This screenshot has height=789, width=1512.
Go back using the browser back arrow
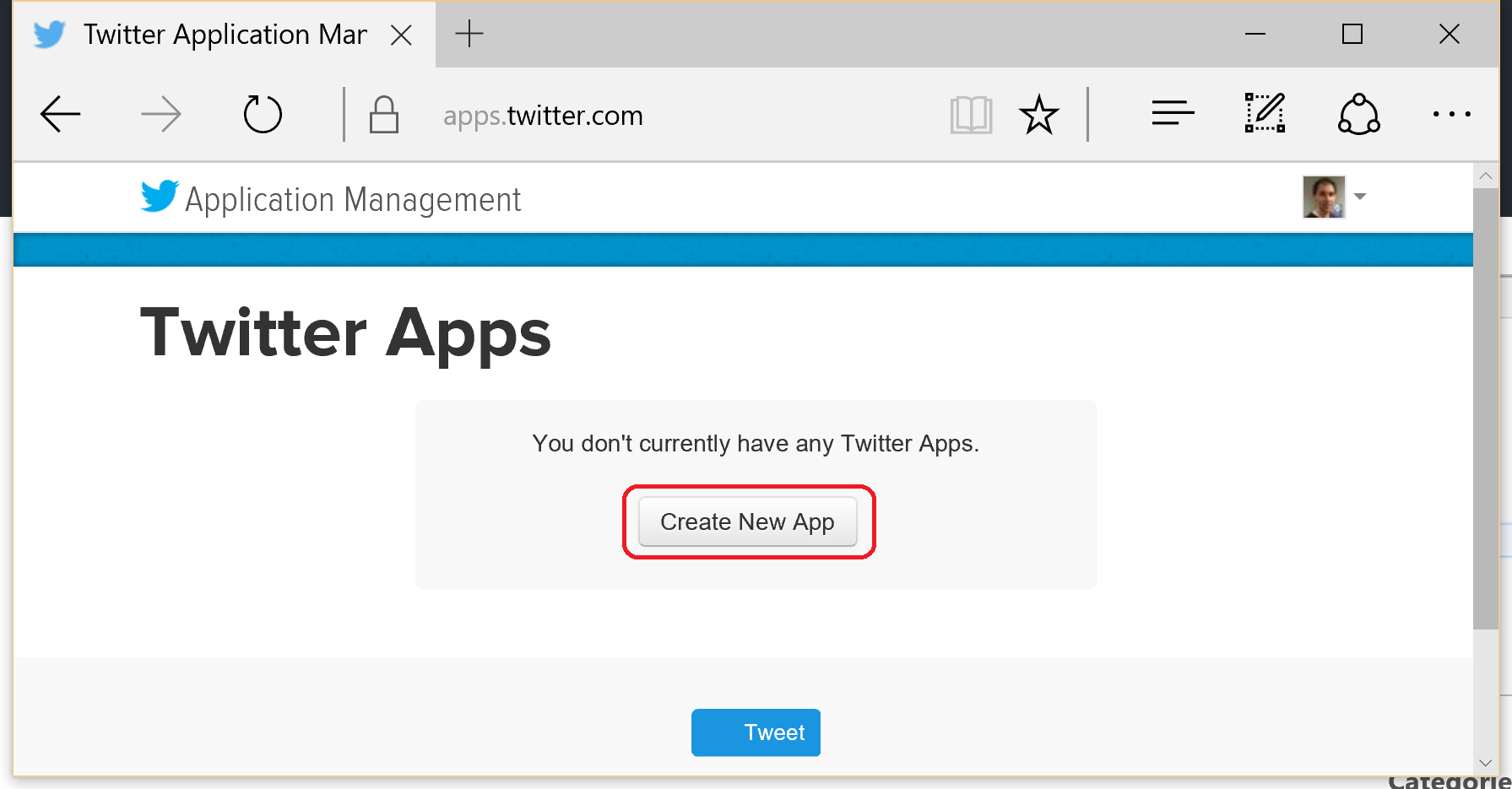point(61,115)
